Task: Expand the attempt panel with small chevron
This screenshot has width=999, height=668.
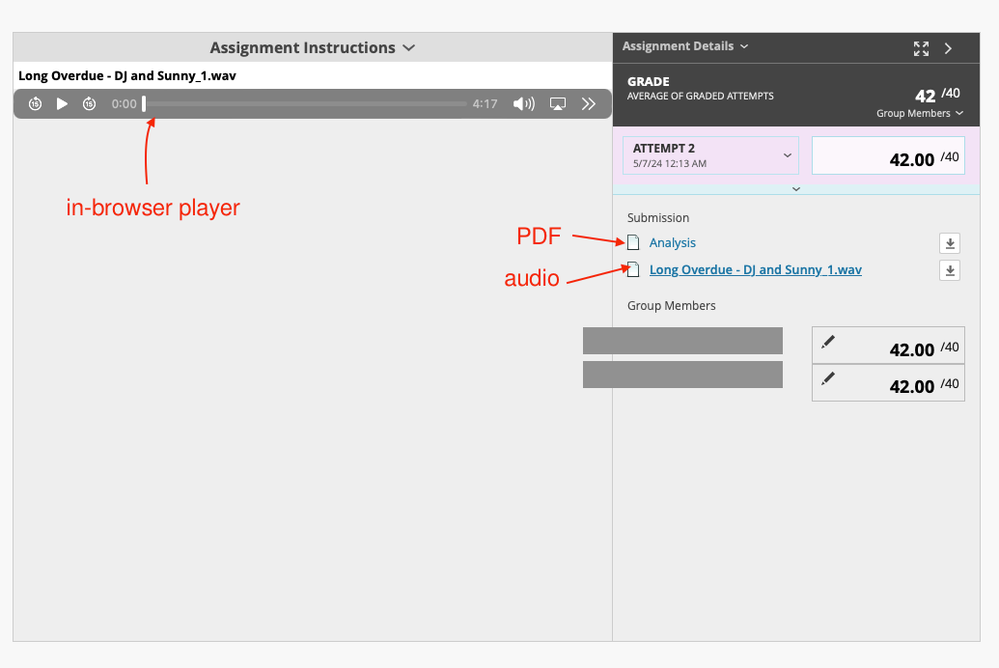Action: (x=796, y=188)
